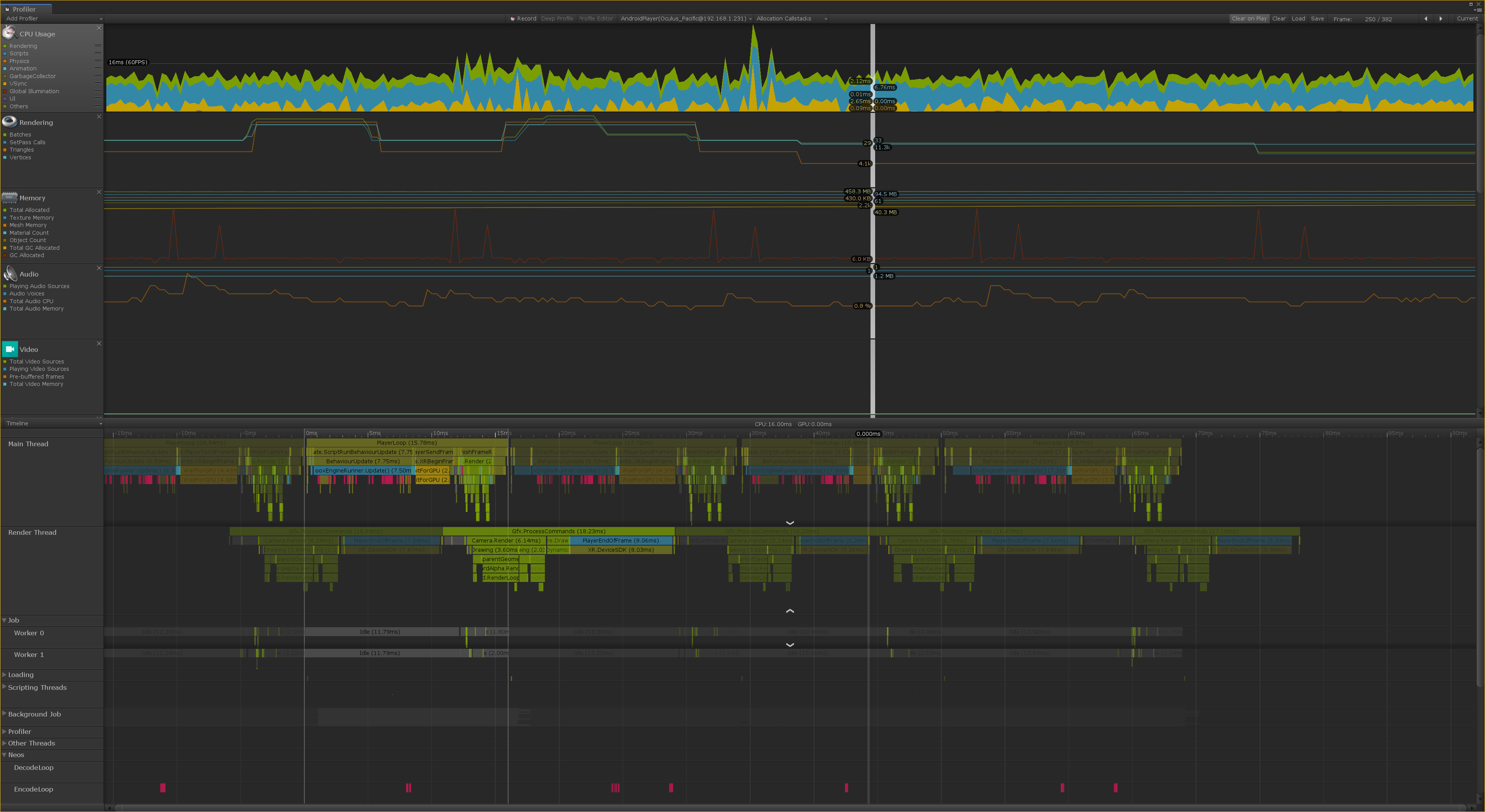Jump to Current frame
The image size is (1485, 812).
coord(1467,19)
